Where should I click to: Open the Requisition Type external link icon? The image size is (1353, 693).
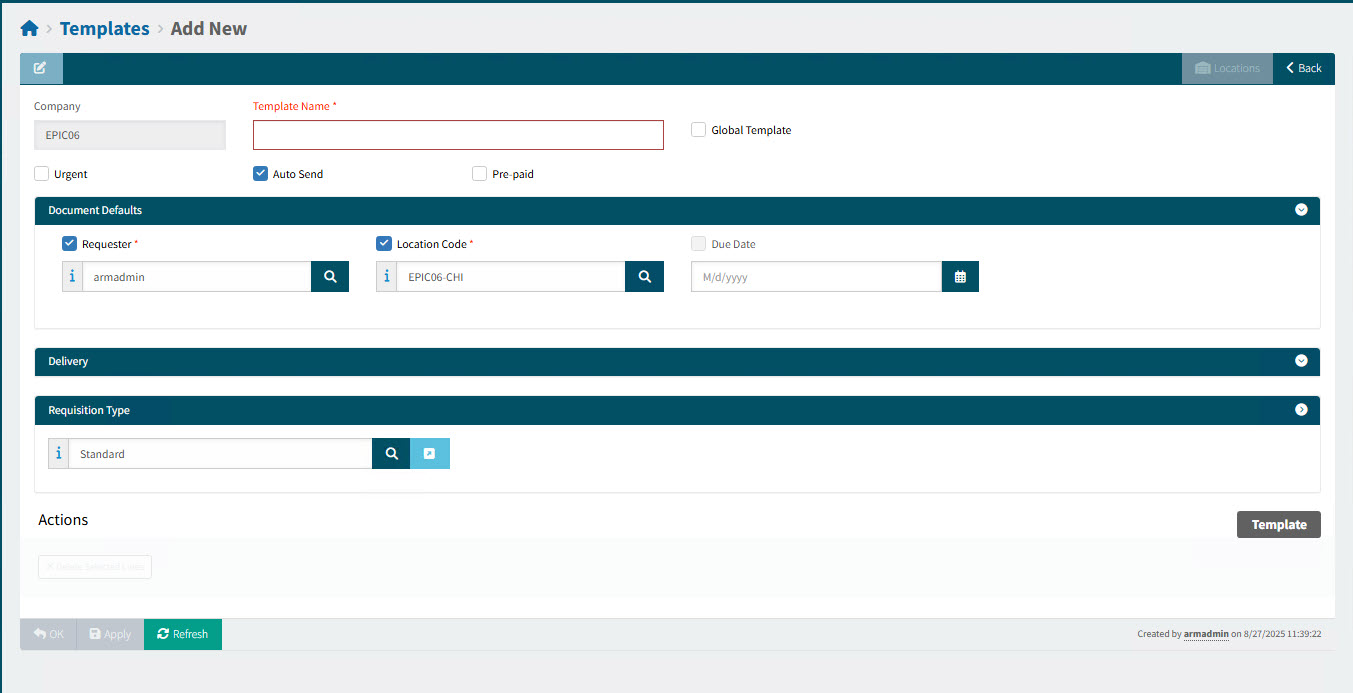coord(430,453)
